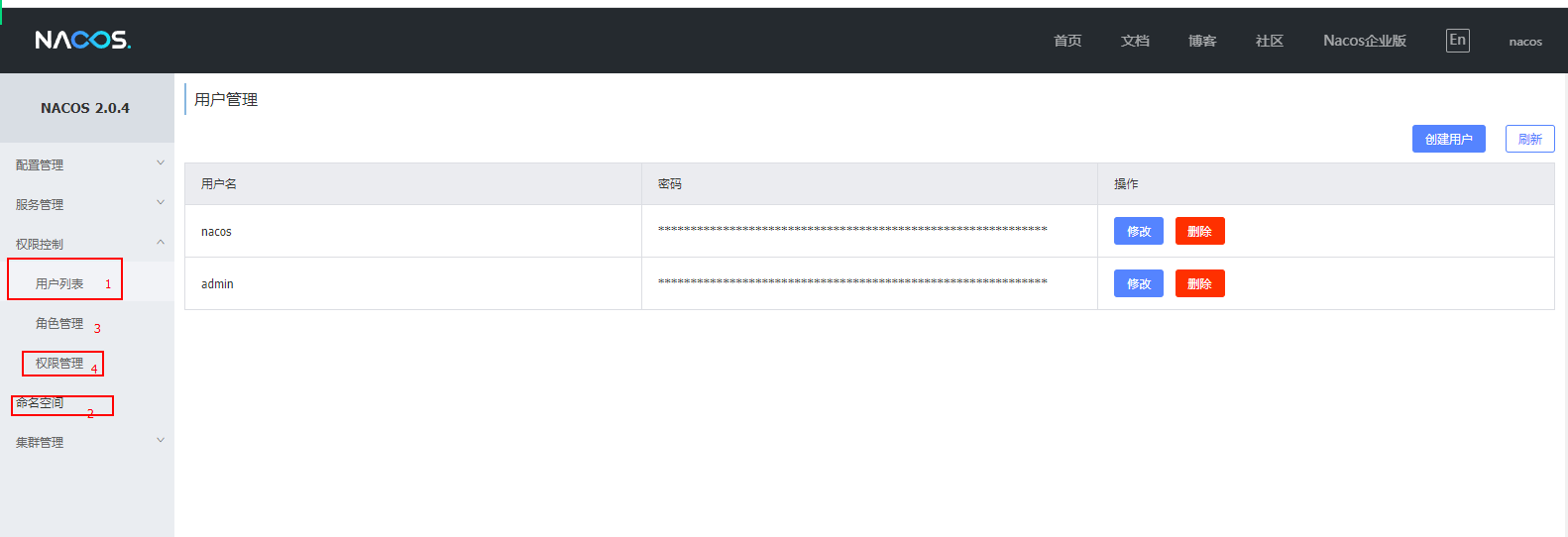Image resolution: width=1568 pixels, height=537 pixels.
Task: Go to 首页 in the top navigation
Action: pos(1067,41)
